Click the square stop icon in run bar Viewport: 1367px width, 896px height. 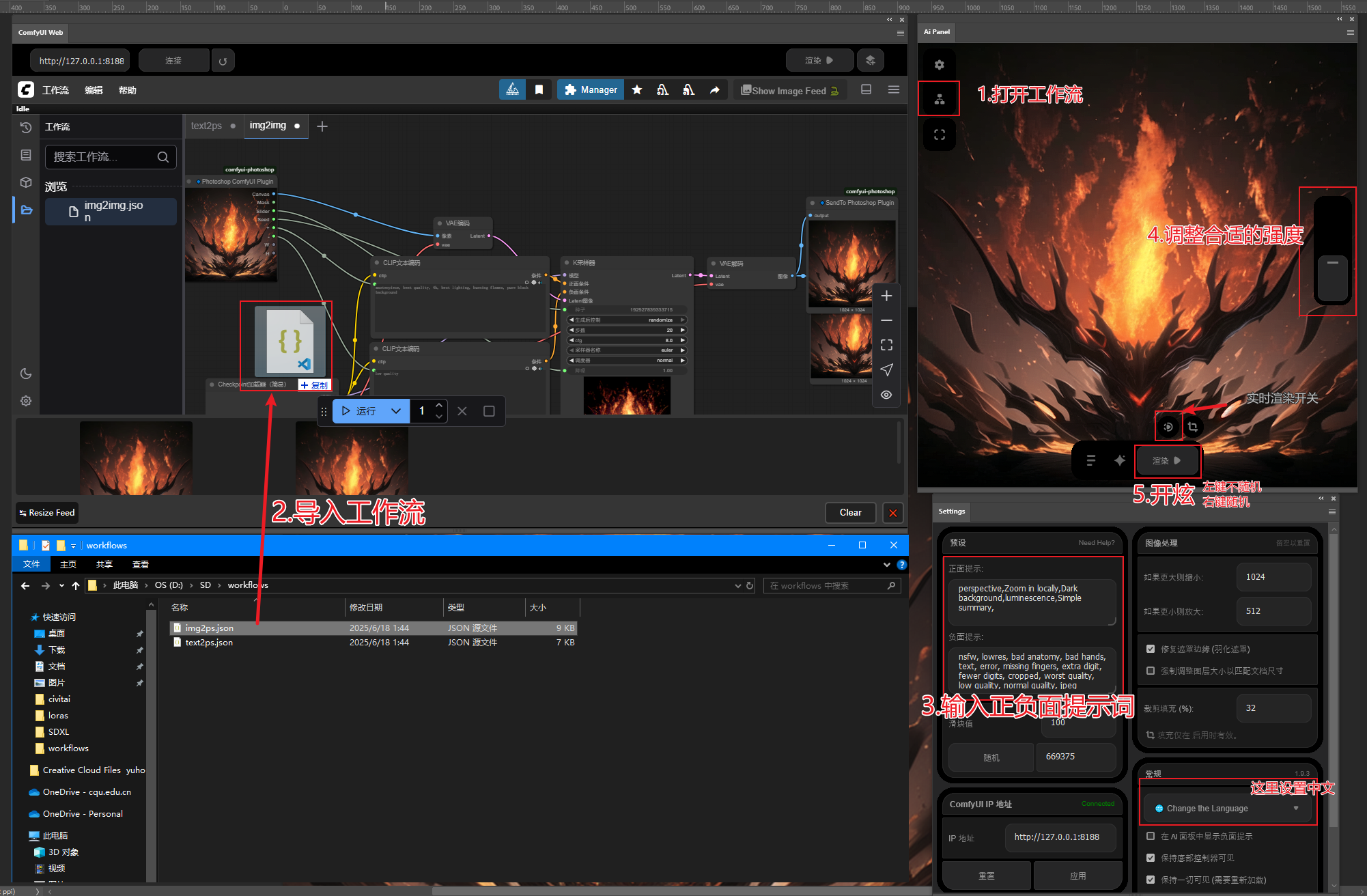489,411
